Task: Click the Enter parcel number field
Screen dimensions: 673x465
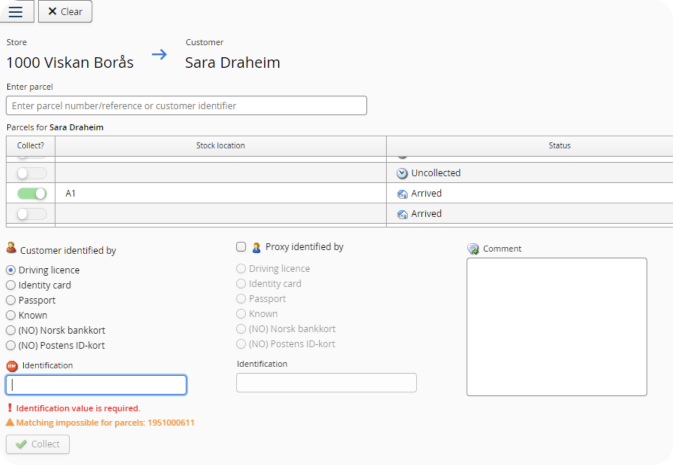Action: coord(186,105)
